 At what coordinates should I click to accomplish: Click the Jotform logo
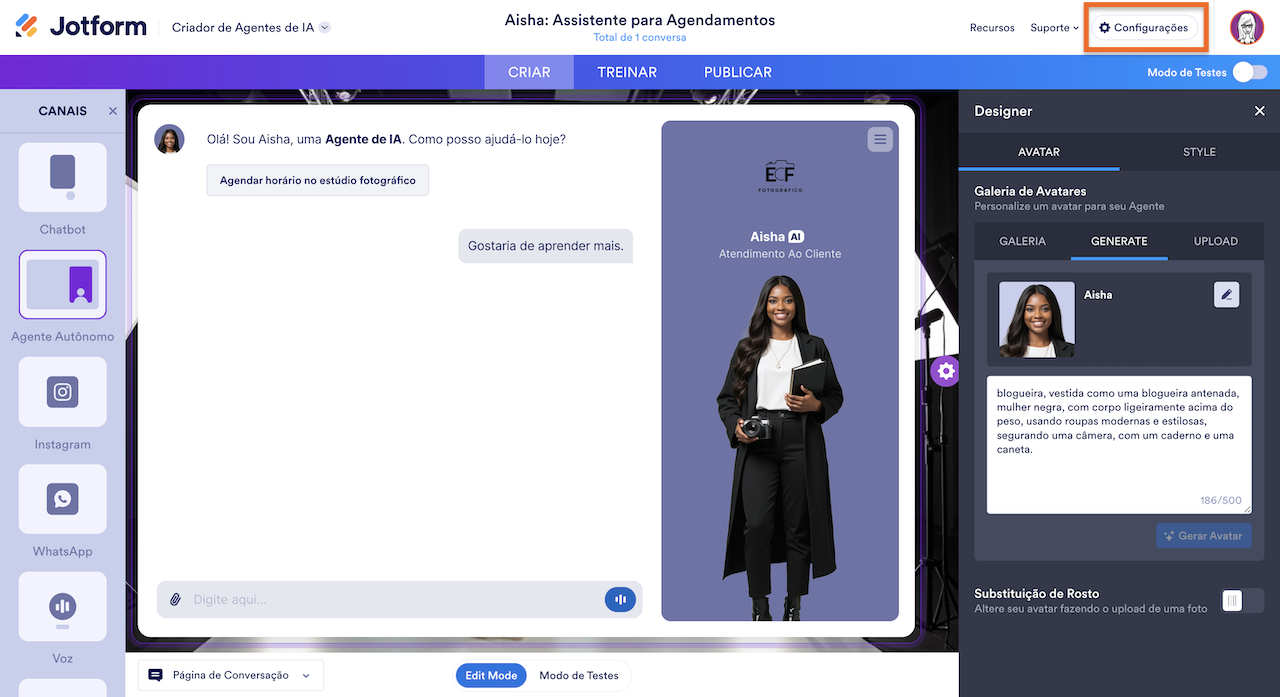[81, 27]
